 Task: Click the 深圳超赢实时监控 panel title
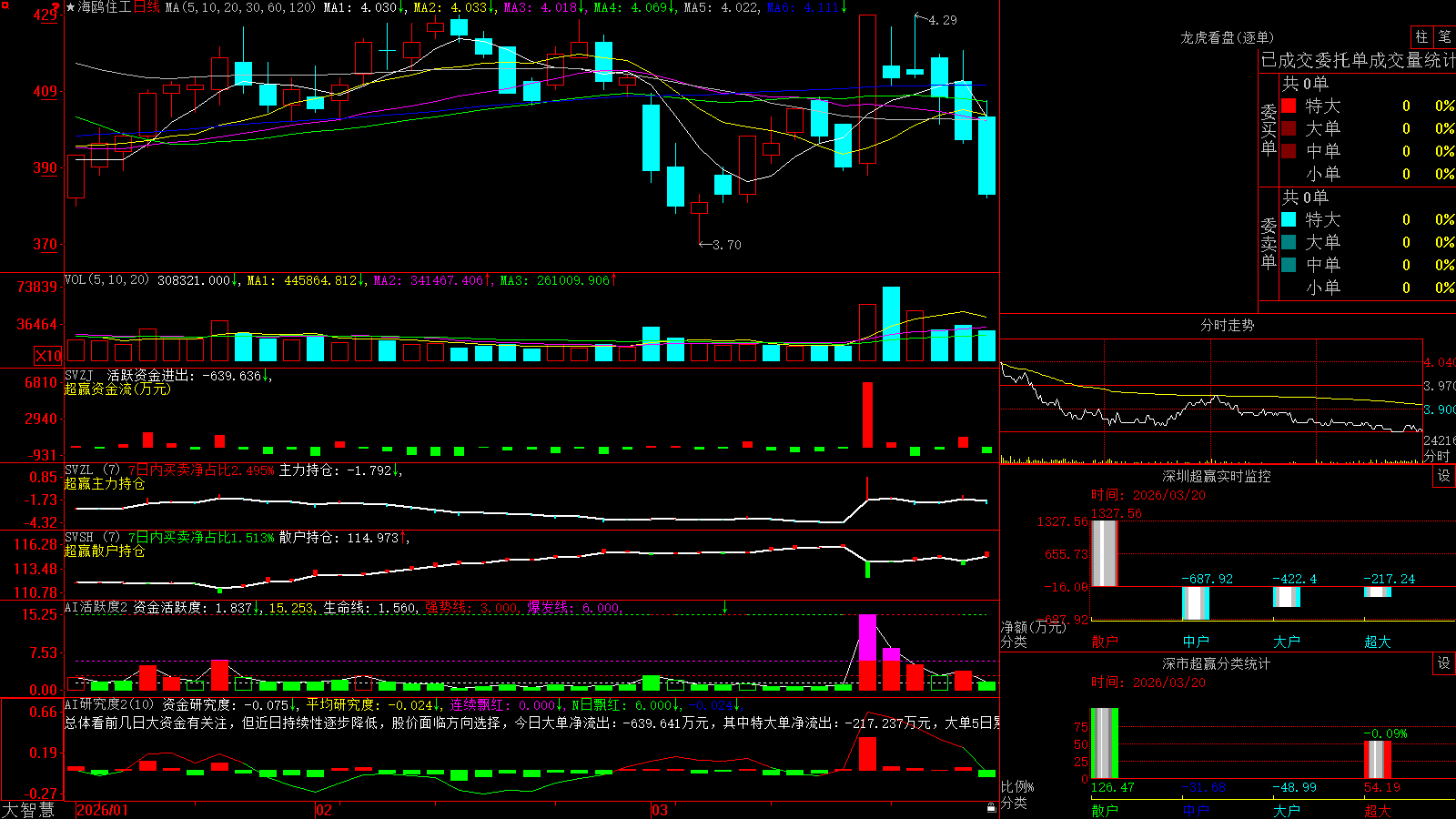click(1217, 476)
